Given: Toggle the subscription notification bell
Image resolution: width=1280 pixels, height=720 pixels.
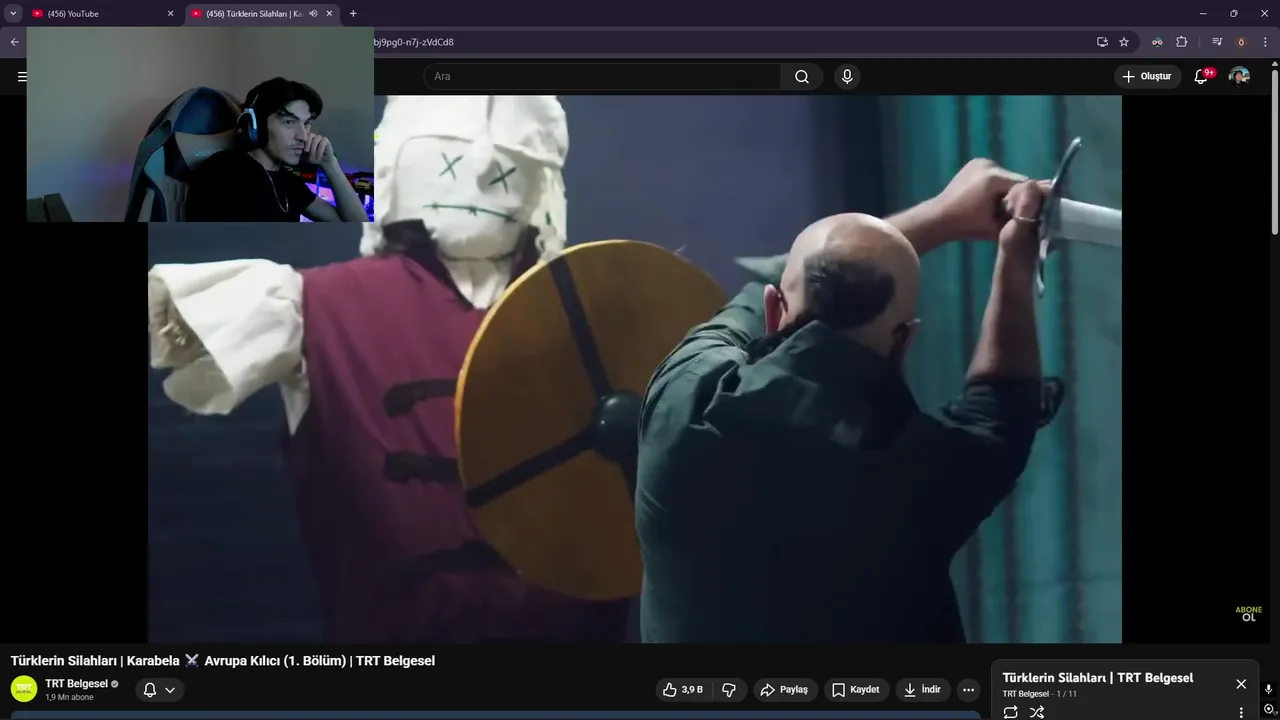Looking at the screenshot, I should tap(150, 690).
